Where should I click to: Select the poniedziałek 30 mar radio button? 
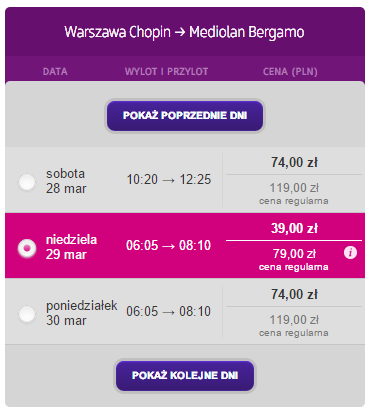[x=27, y=314]
